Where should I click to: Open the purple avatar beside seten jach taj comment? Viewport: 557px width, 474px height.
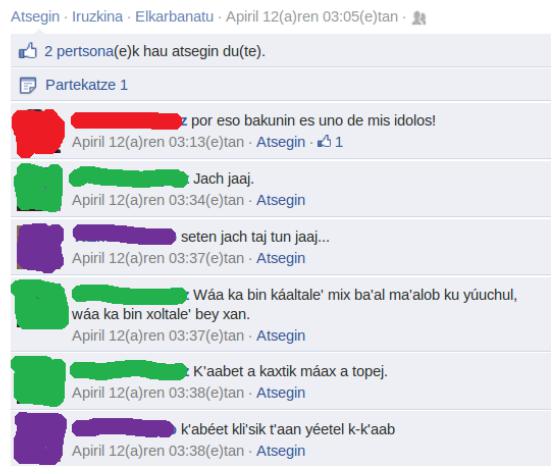pos(40,248)
